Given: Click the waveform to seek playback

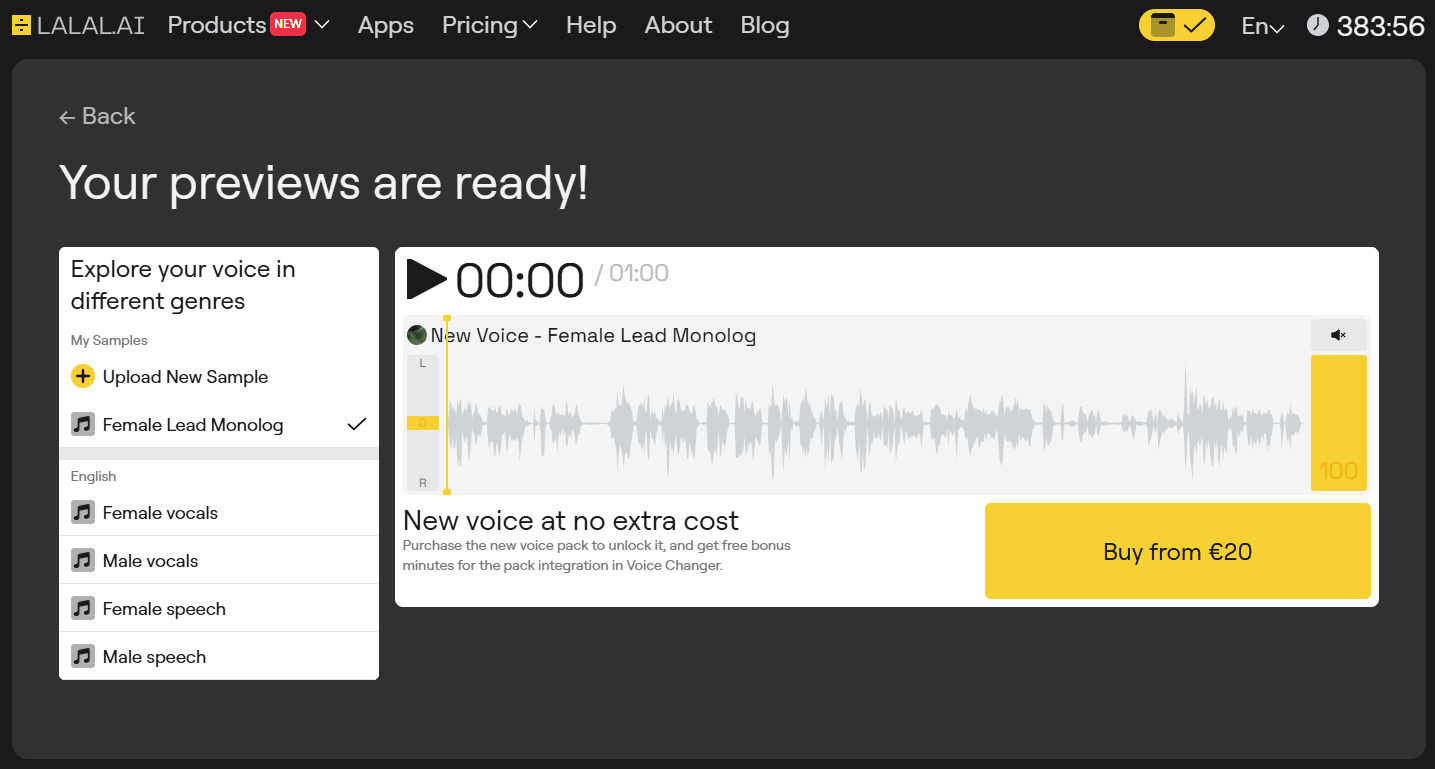Looking at the screenshot, I should coord(875,424).
